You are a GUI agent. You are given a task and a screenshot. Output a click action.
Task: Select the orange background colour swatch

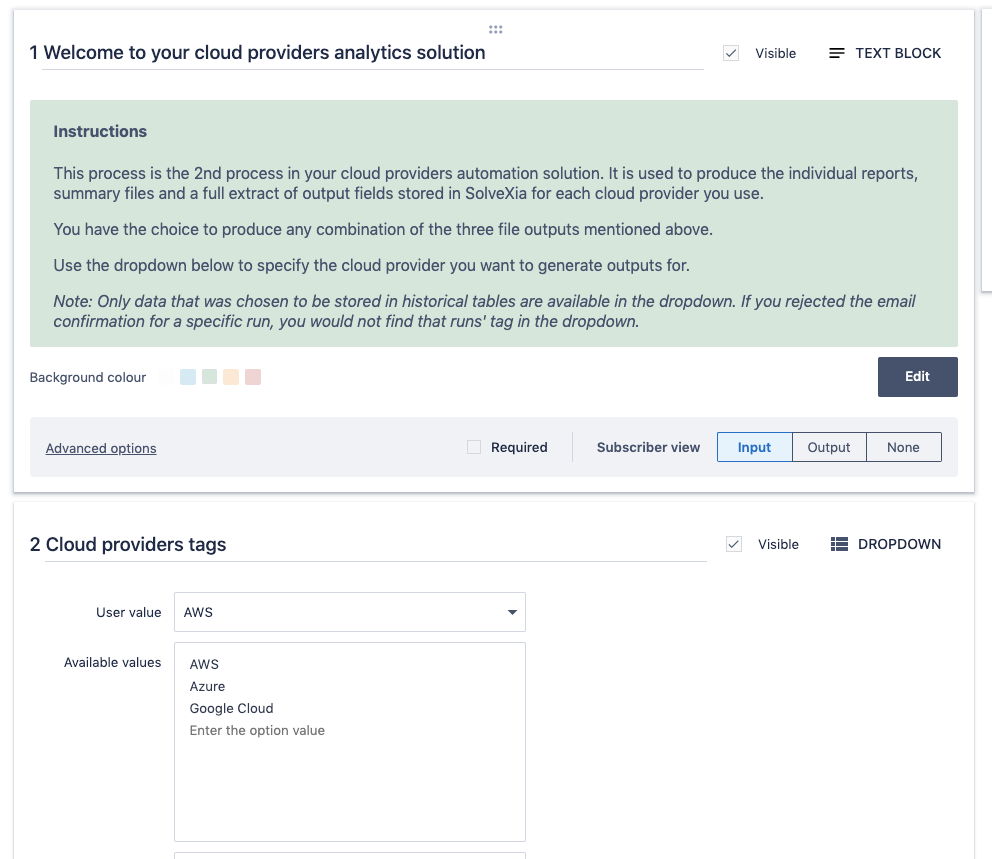pyautogui.click(x=231, y=377)
